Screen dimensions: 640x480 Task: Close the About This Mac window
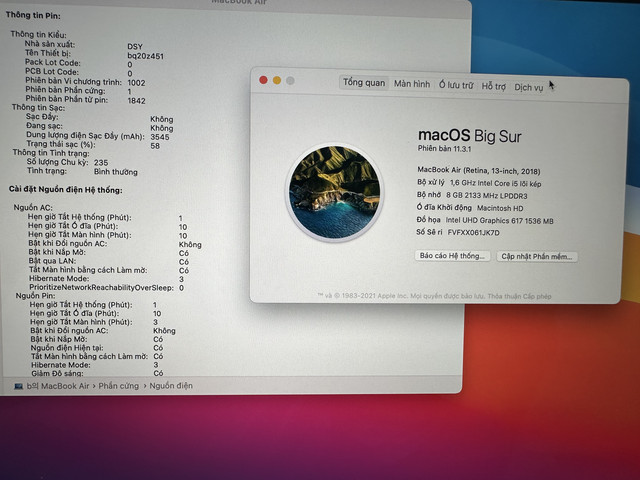[x=263, y=80]
